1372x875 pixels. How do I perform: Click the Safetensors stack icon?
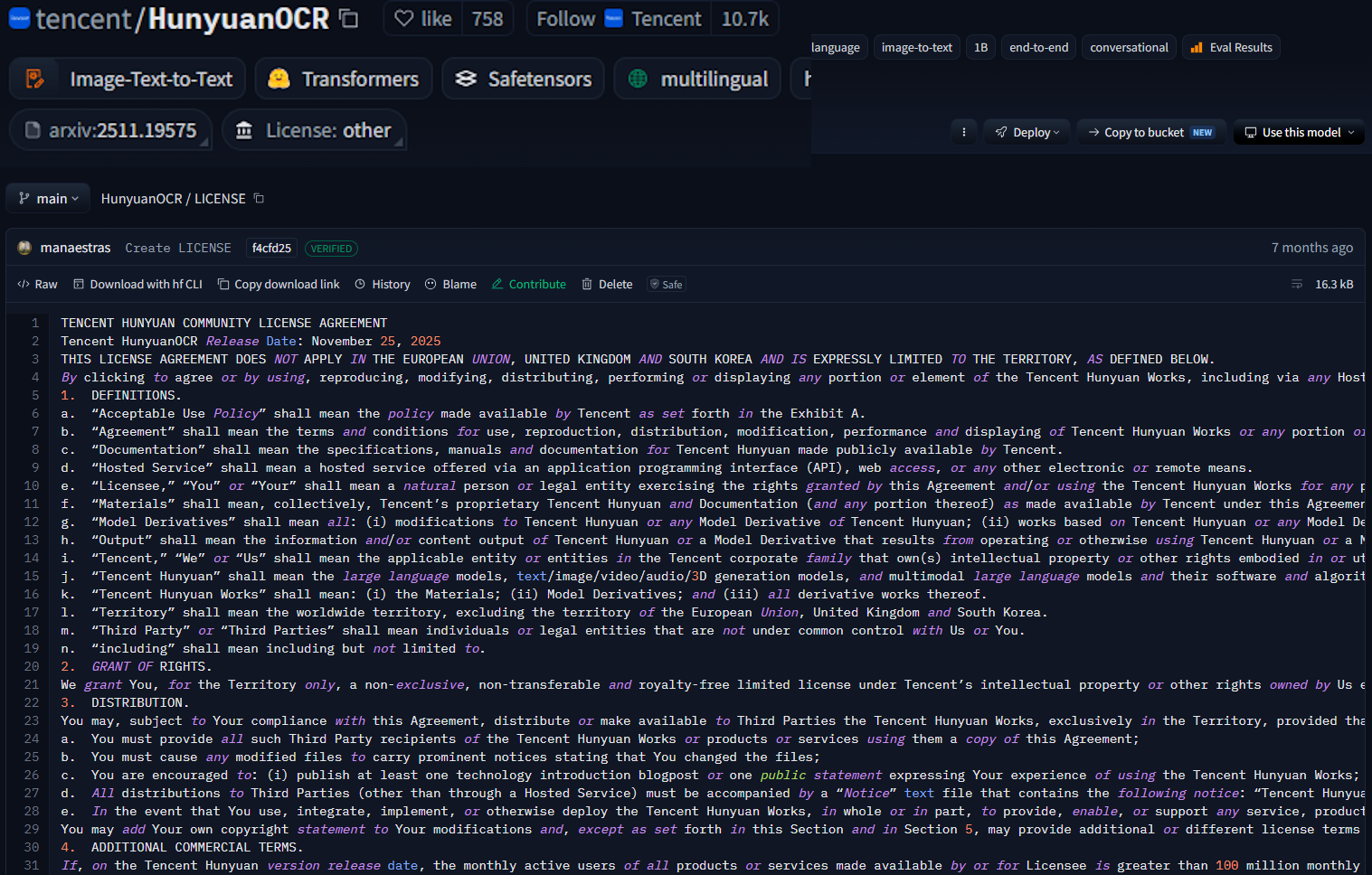point(466,79)
